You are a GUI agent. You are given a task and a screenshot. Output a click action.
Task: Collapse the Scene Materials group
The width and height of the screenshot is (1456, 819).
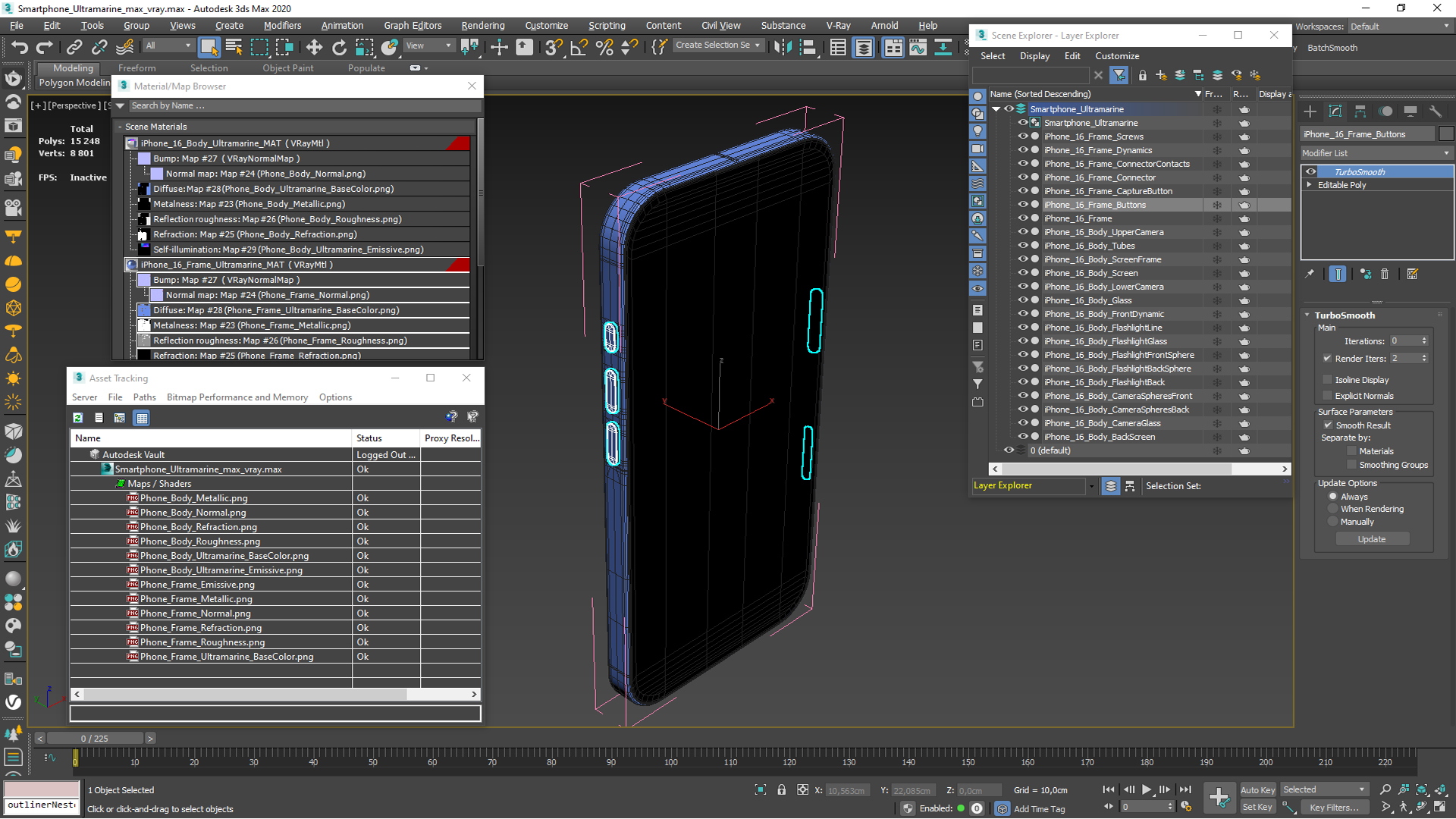pos(120,127)
